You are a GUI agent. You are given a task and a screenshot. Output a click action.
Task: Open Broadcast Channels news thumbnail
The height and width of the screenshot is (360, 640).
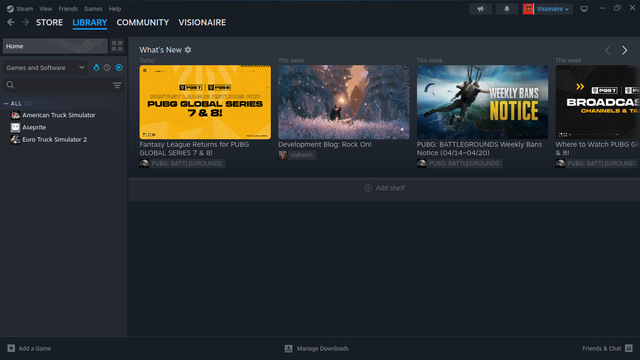click(598, 102)
